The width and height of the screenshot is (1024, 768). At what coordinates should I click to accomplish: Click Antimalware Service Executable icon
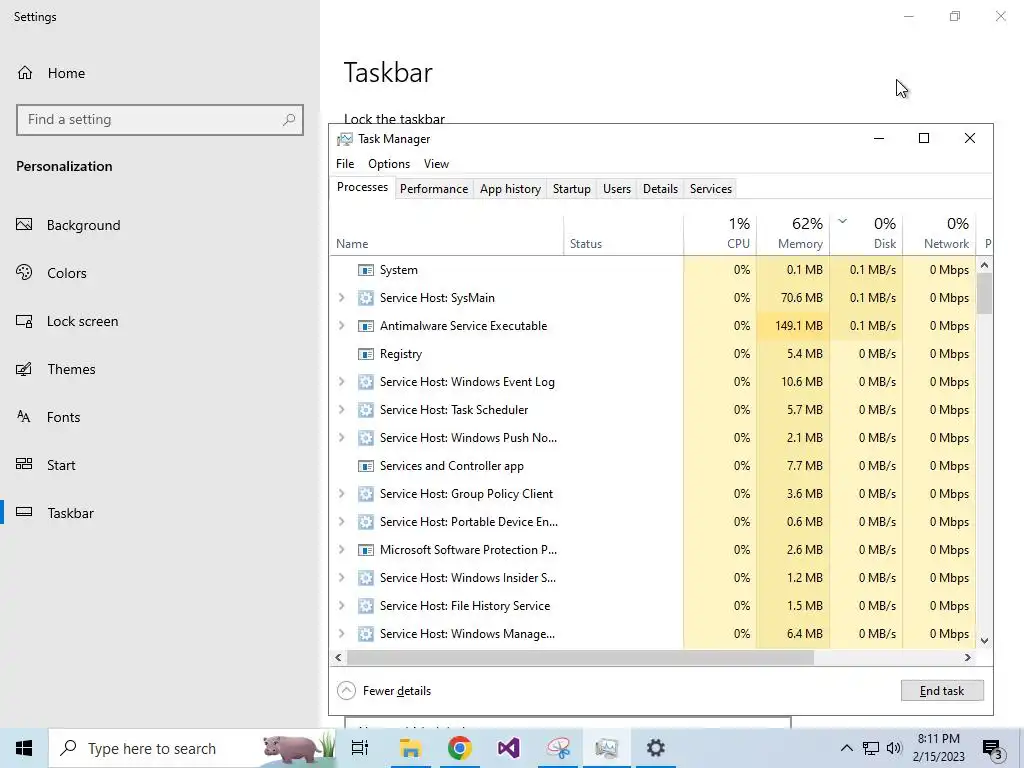coord(366,326)
